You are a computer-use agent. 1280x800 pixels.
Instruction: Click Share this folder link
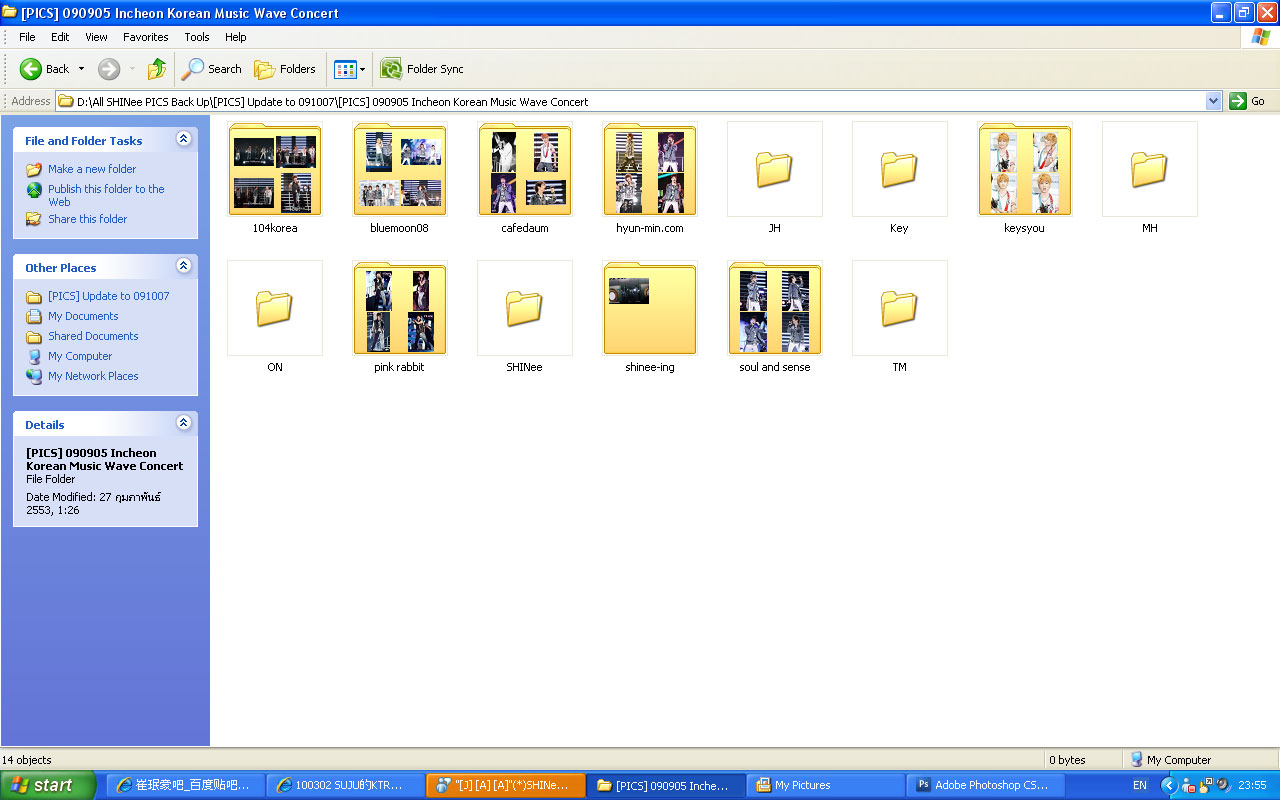88,219
